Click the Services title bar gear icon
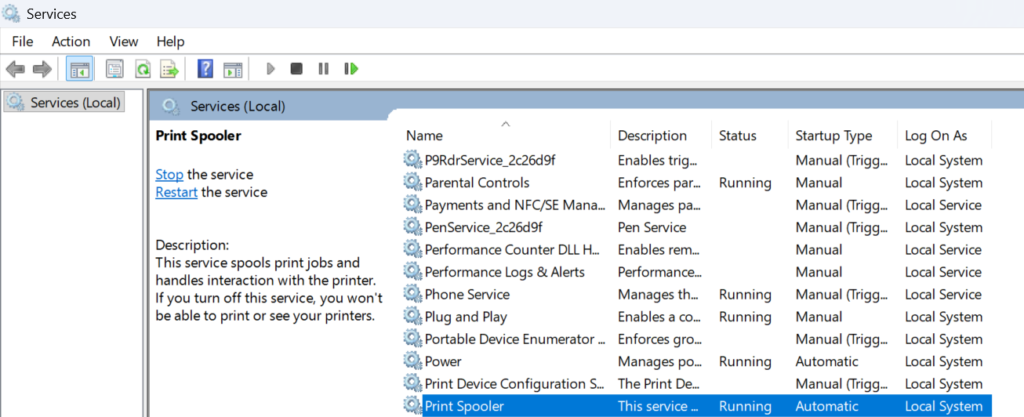The image size is (1024, 417). coord(11,13)
